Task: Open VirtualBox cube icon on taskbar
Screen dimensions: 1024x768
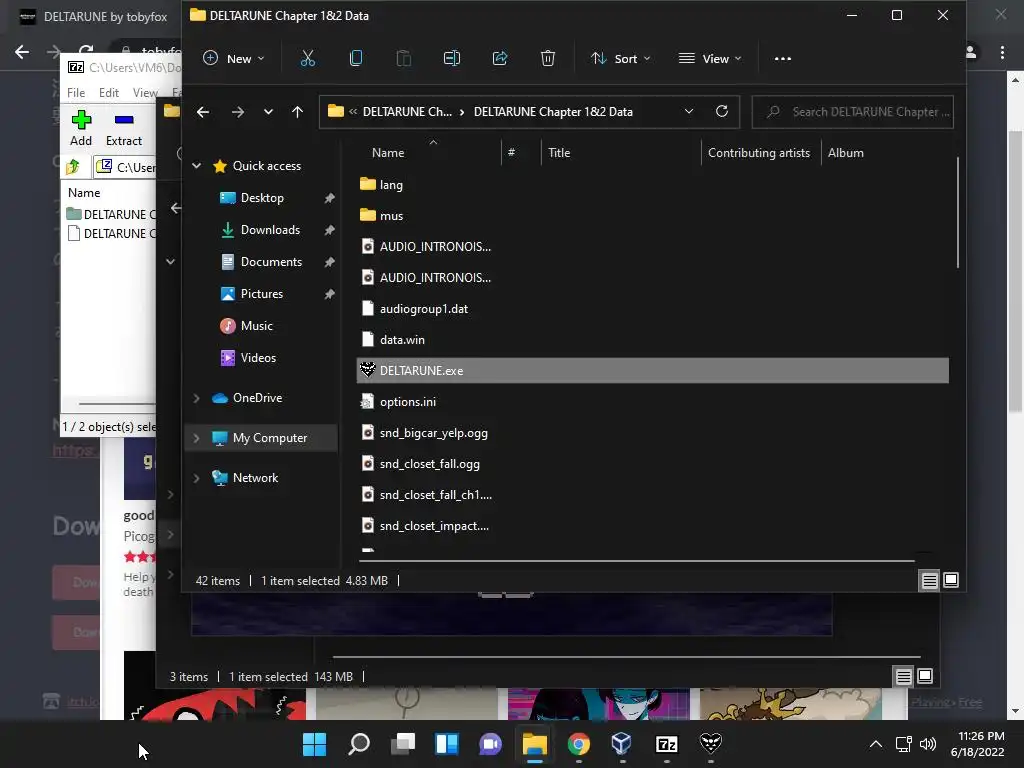Action: [x=622, y=744]
